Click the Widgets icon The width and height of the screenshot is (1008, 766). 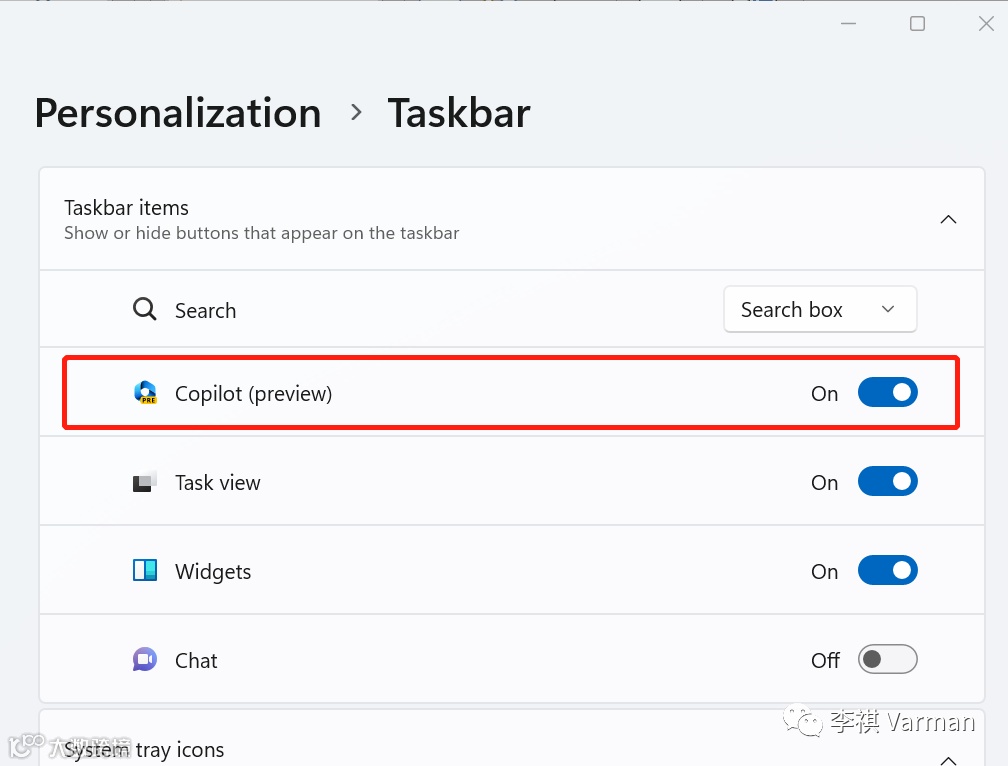click(146, 571)
